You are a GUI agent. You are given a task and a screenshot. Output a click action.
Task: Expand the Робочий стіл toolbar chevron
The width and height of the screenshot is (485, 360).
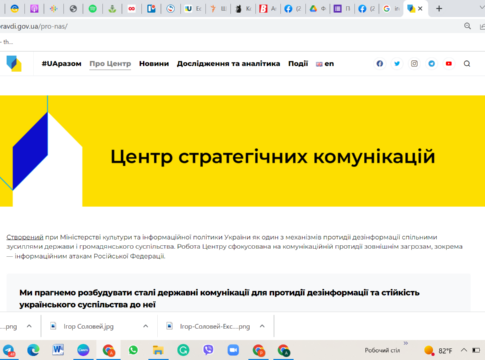(x=406, y=343)
